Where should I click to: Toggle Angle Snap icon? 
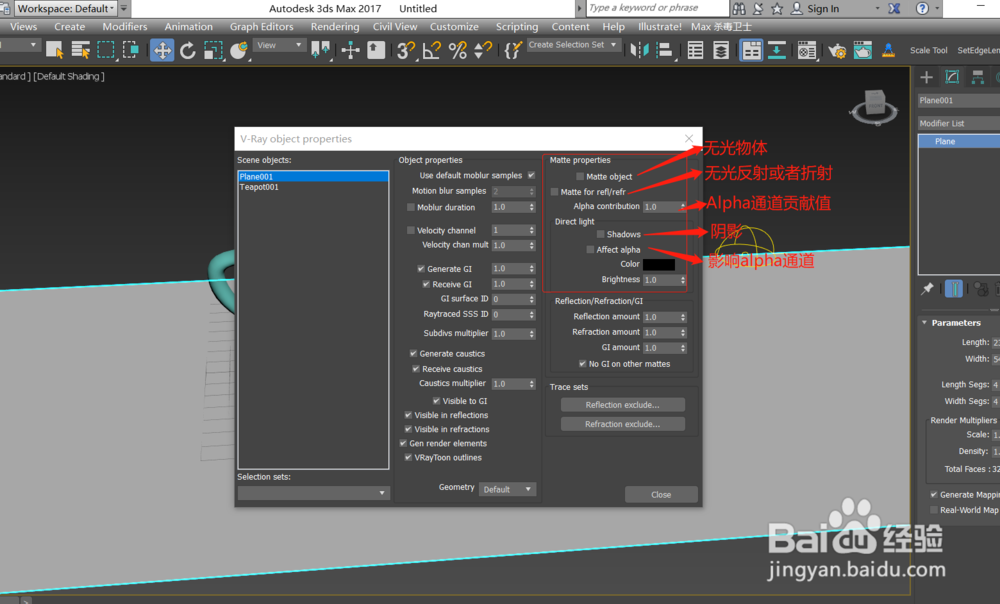[x=432, y=50]
